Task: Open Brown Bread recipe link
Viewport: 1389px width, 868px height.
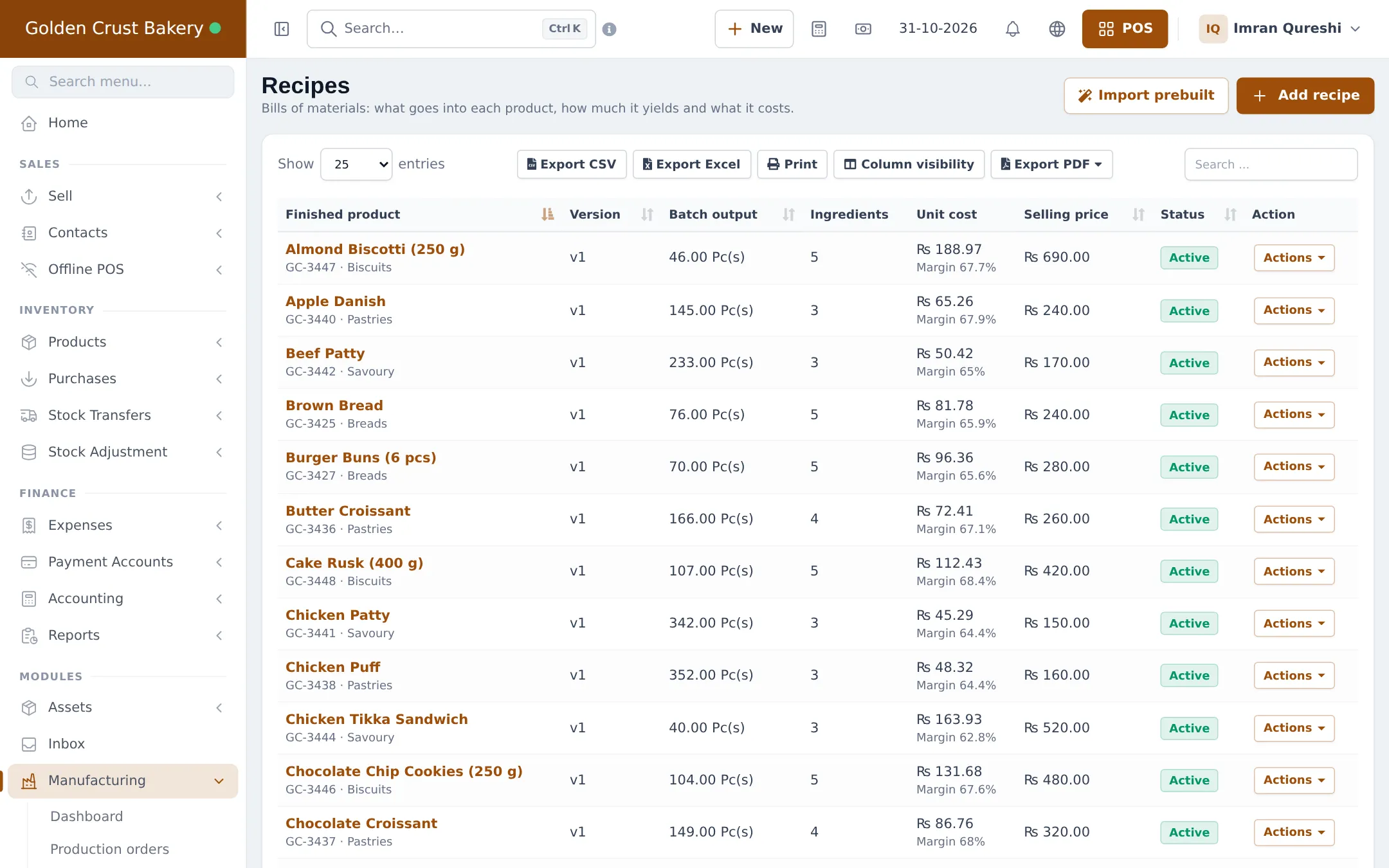Action: click(x=334, y=405)
